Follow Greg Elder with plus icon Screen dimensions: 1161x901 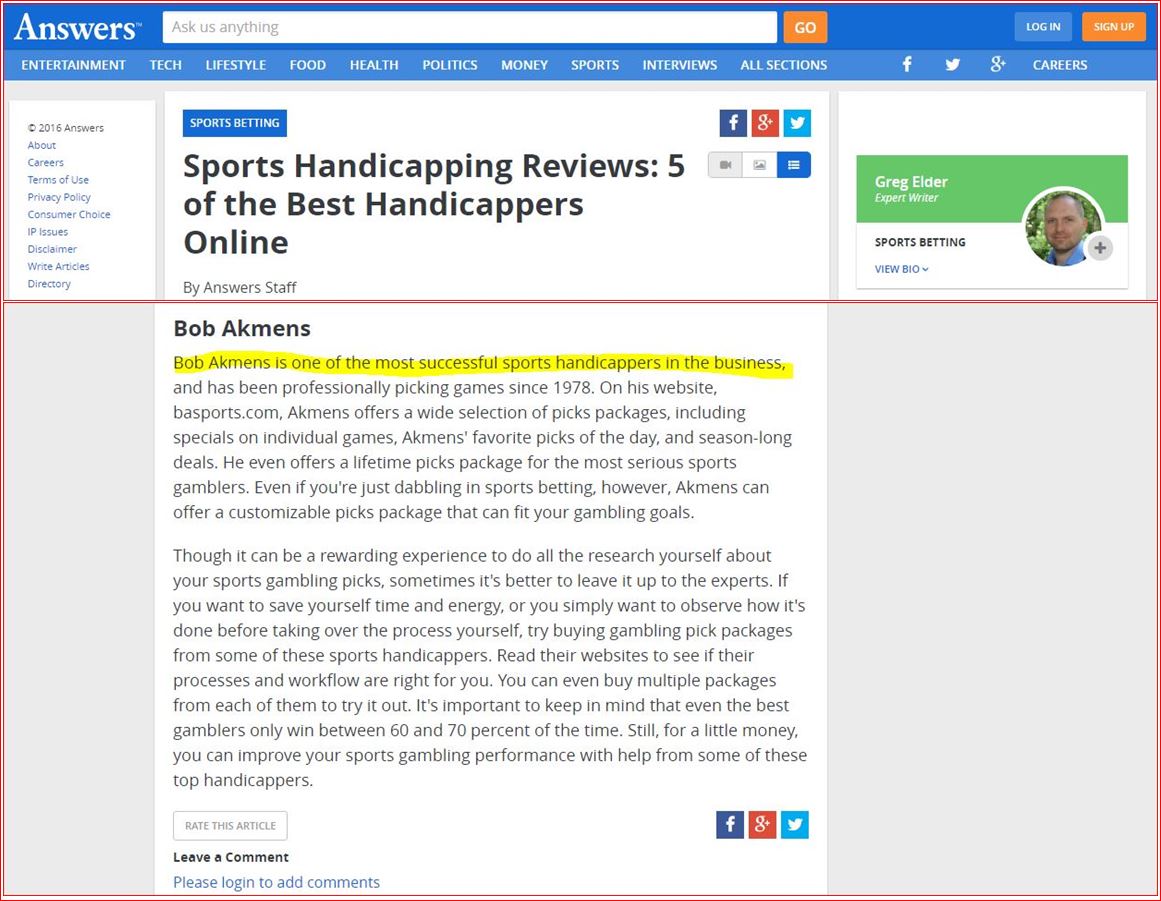coord(1100,248)
